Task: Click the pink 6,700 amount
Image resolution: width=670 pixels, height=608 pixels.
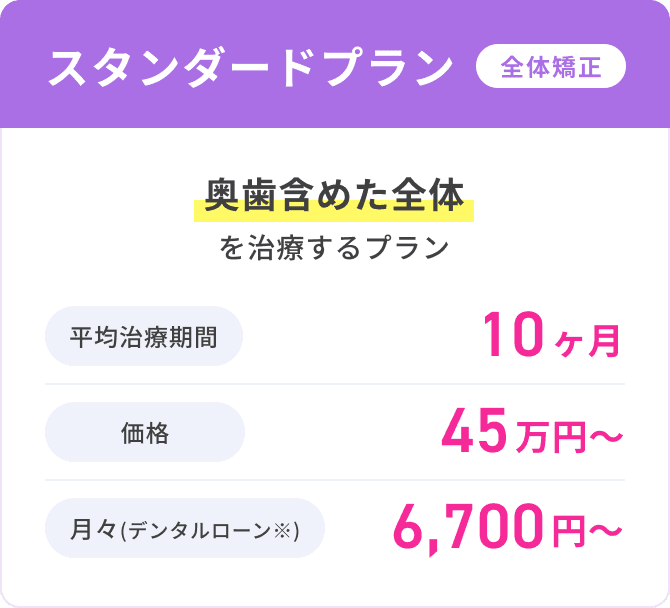Action: tap(468, 528)
